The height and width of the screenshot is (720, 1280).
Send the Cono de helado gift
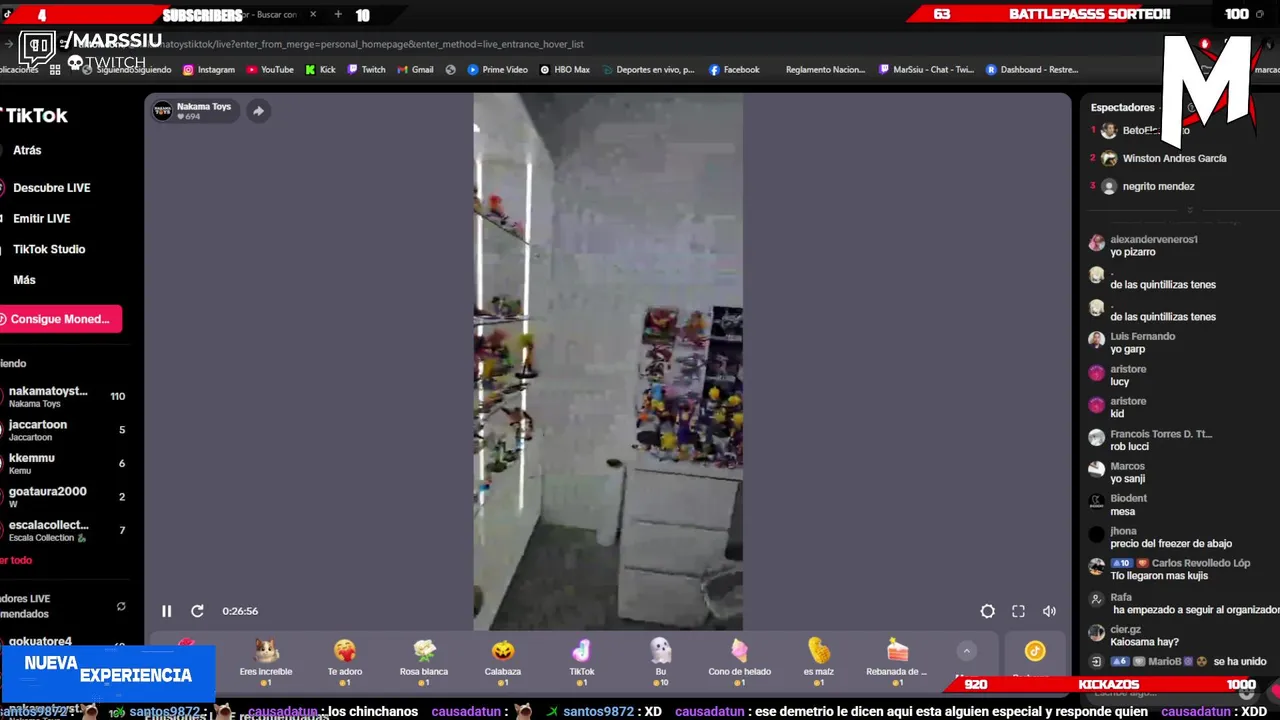coord(739,662)
